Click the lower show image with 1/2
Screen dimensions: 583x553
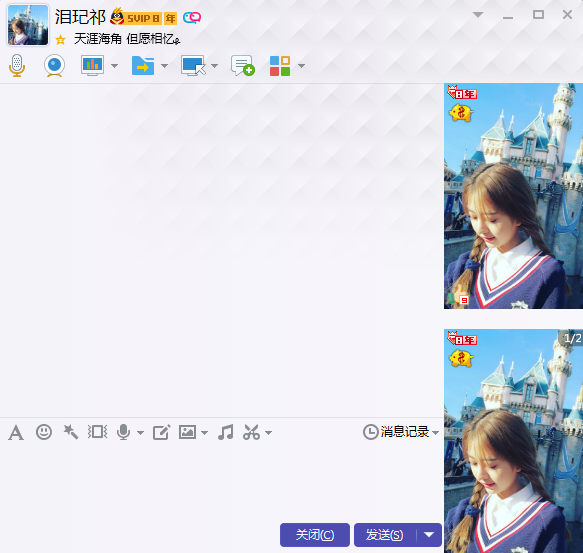pyautogui.click(x=513, y=441)
